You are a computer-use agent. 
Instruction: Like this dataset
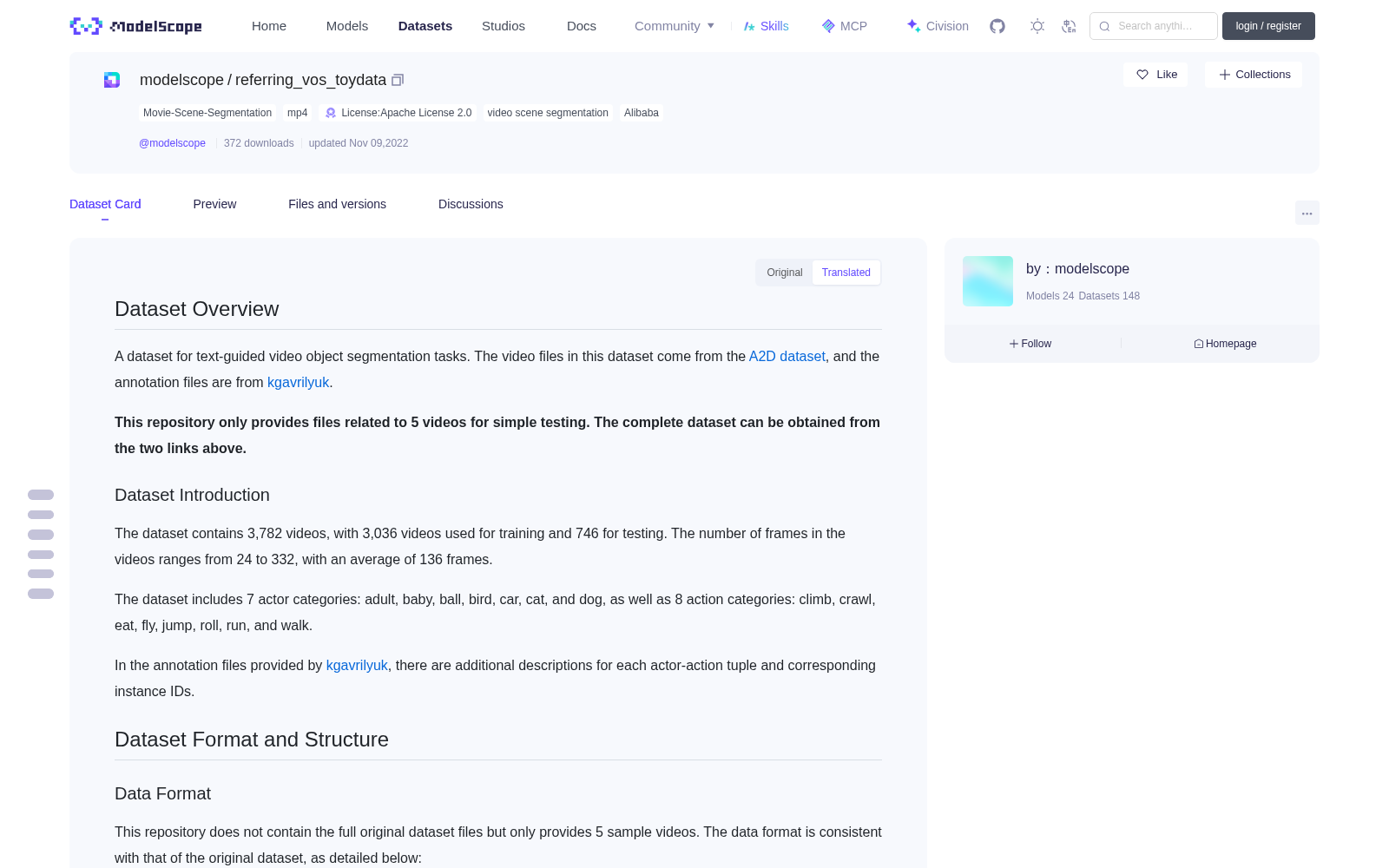coord(1155,75)
